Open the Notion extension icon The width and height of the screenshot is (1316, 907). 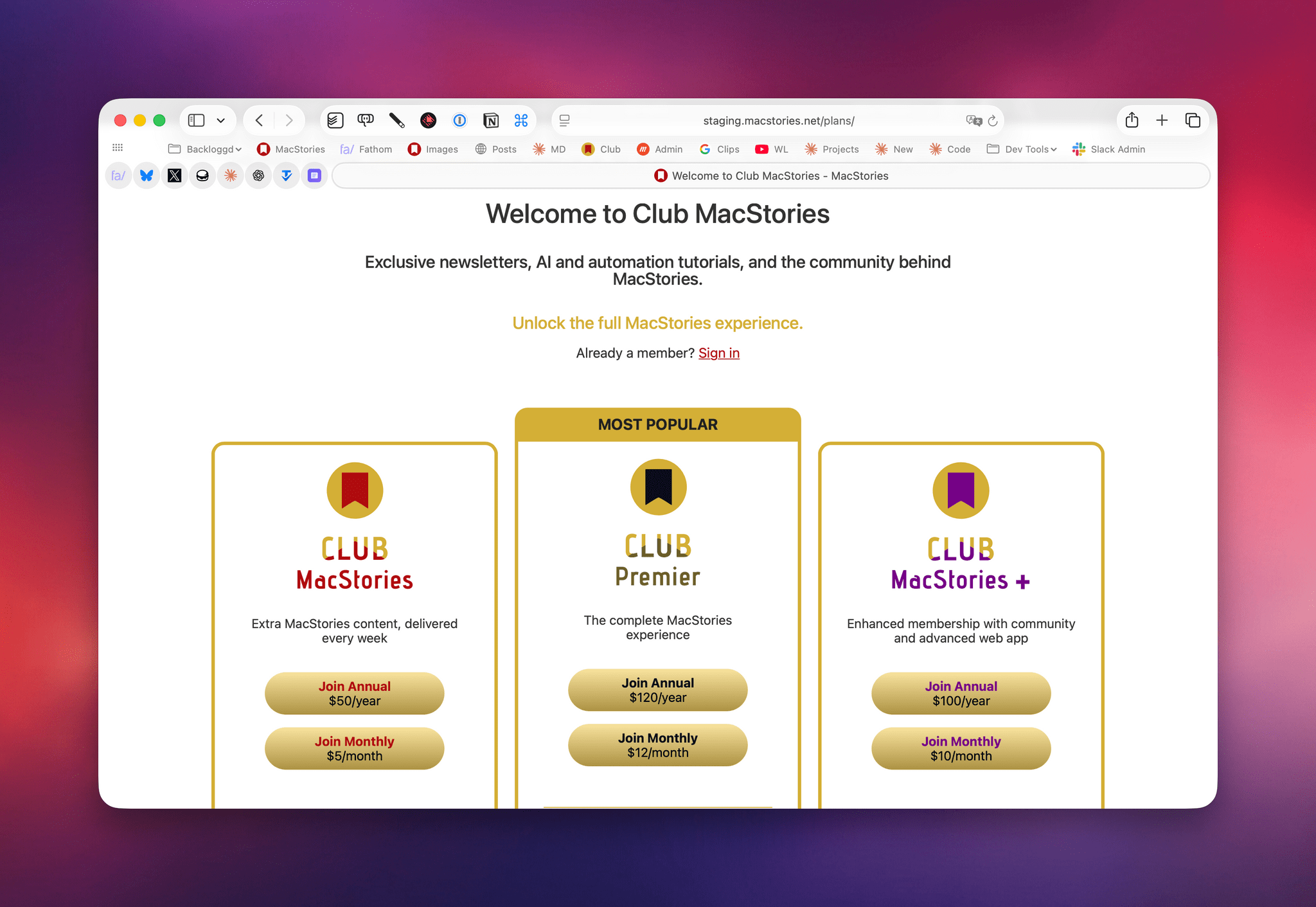491,120
